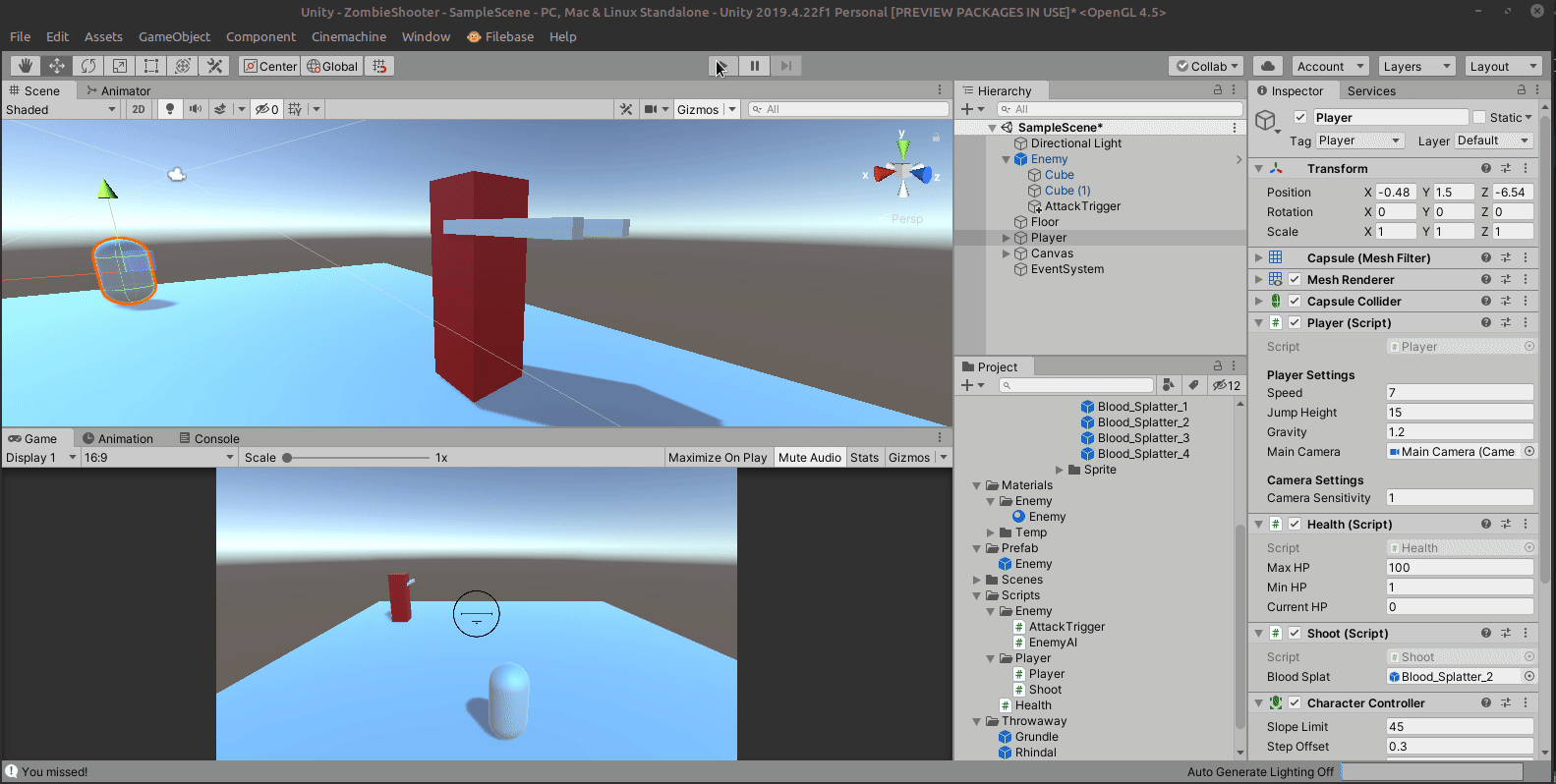
Task: Lock the Hierarchy panel
Action: coord(1218,89)
